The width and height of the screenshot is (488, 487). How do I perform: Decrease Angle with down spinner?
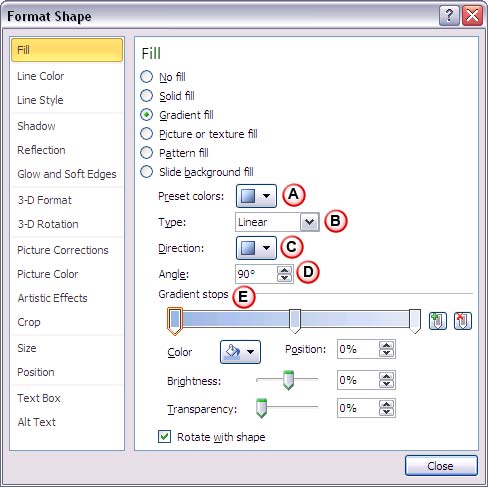click(284, 278)
